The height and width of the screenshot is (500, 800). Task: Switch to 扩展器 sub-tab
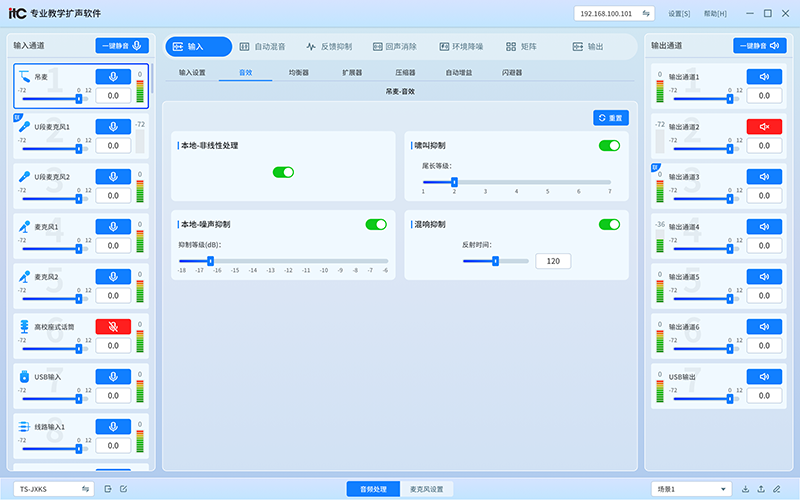(352, 72)
